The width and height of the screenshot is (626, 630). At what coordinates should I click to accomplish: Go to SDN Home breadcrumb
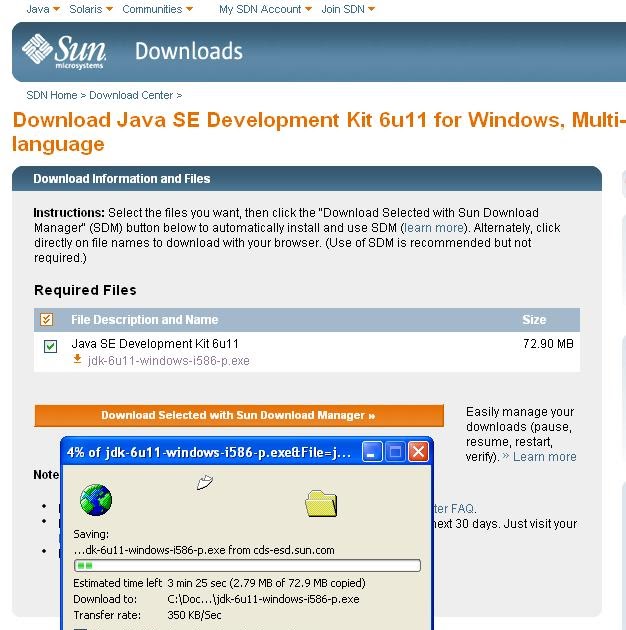click(x=51, y=95)
